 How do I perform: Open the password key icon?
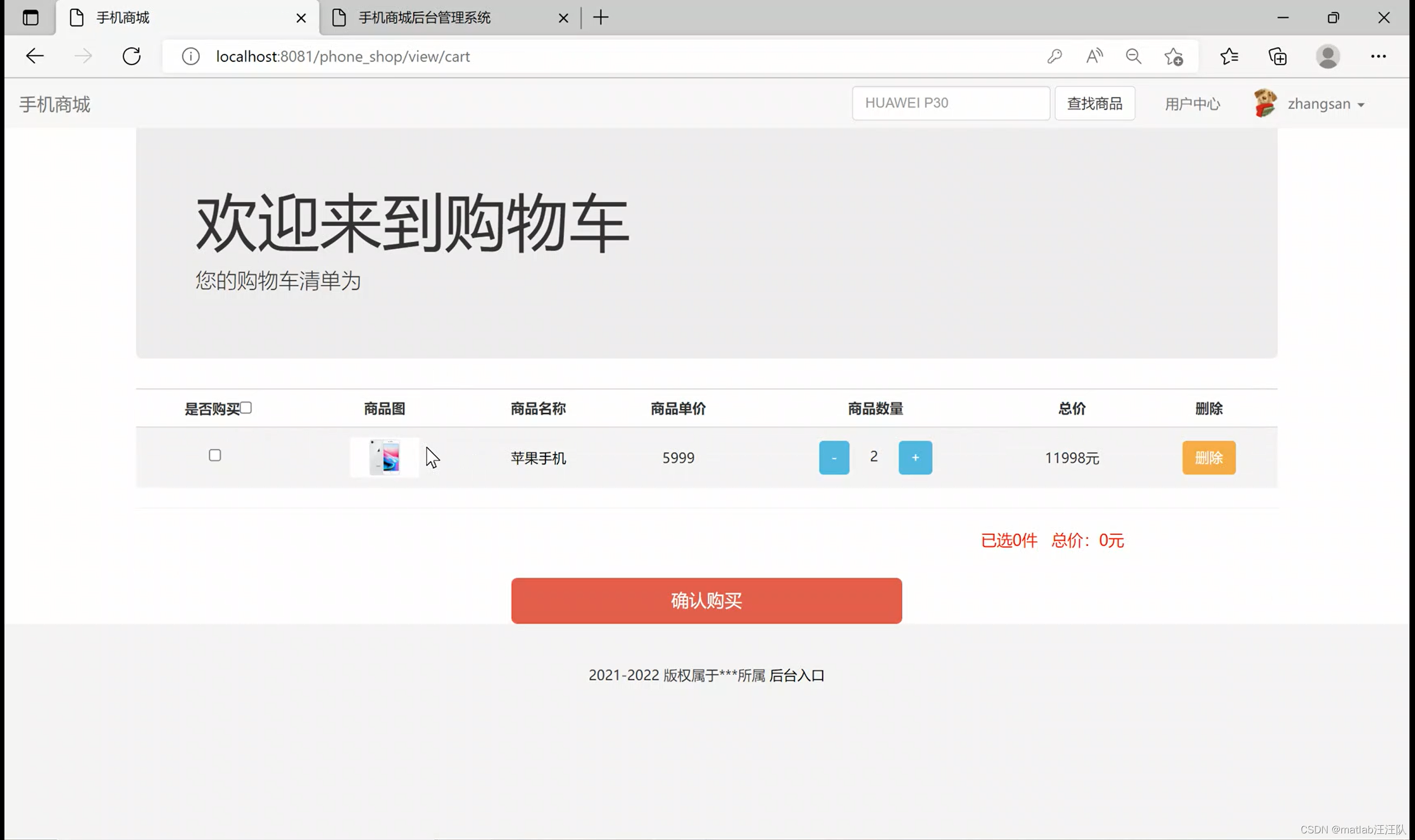(x=1054, y=56)
